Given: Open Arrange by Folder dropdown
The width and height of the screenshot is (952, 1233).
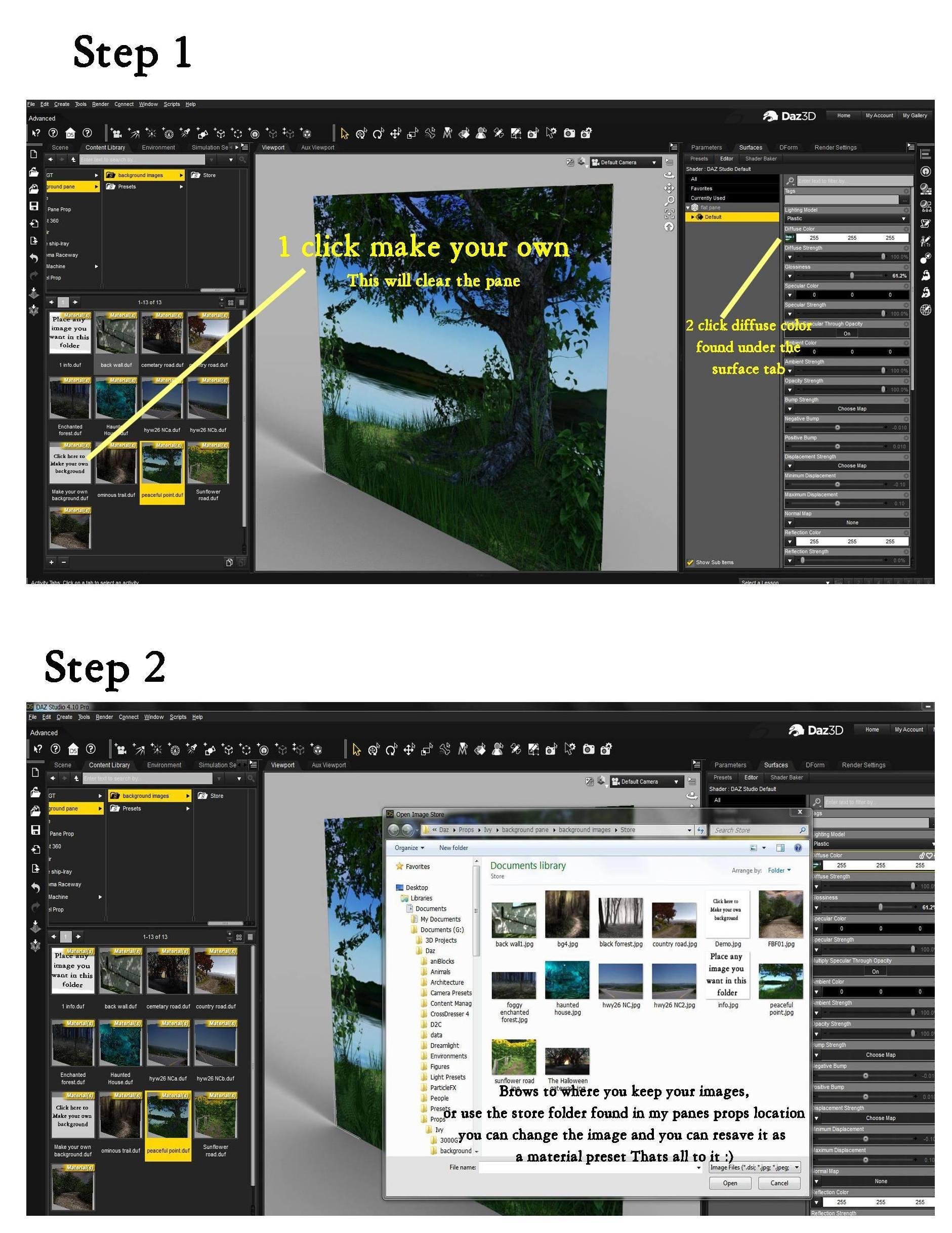Looking at the screenshot, I should [779, 871].
